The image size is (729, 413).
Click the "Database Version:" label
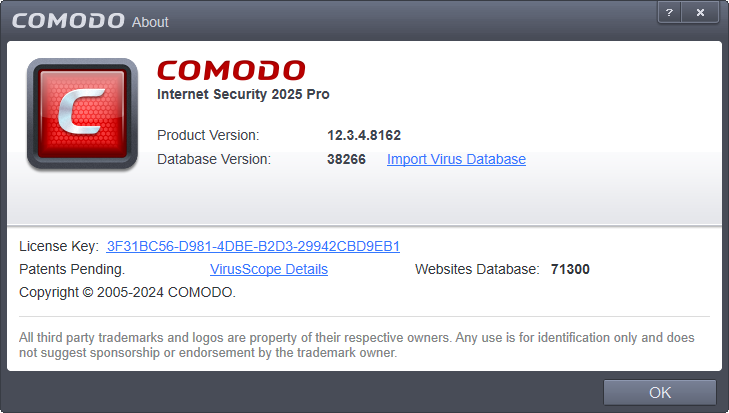(214, 159)
